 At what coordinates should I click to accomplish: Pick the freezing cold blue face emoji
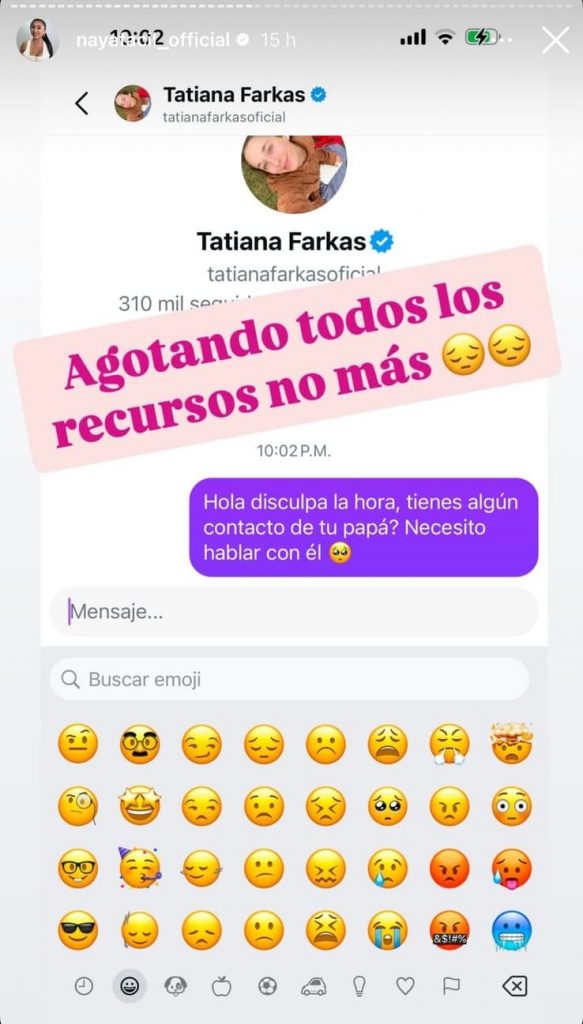pos(512,931)
